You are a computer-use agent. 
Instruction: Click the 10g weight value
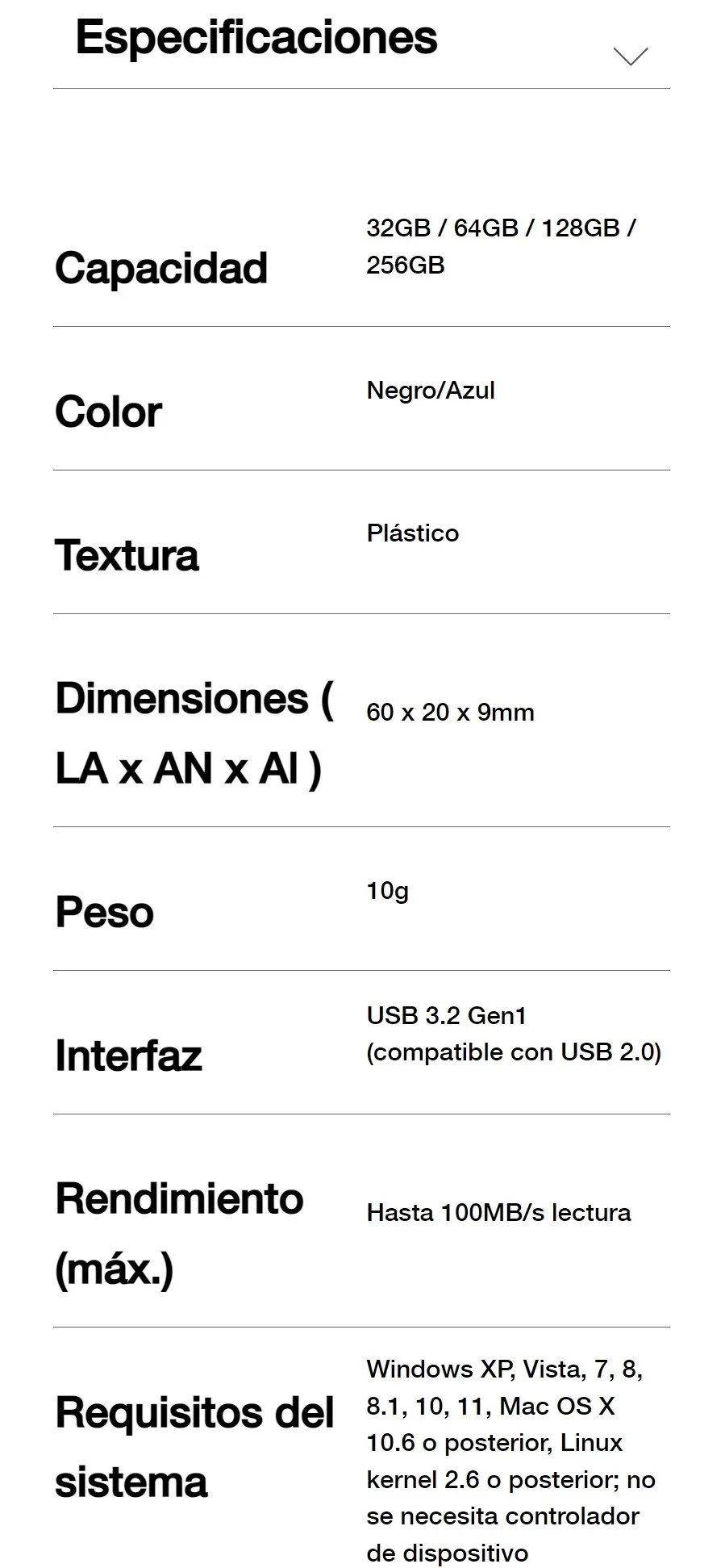click(x=387, y=891)
